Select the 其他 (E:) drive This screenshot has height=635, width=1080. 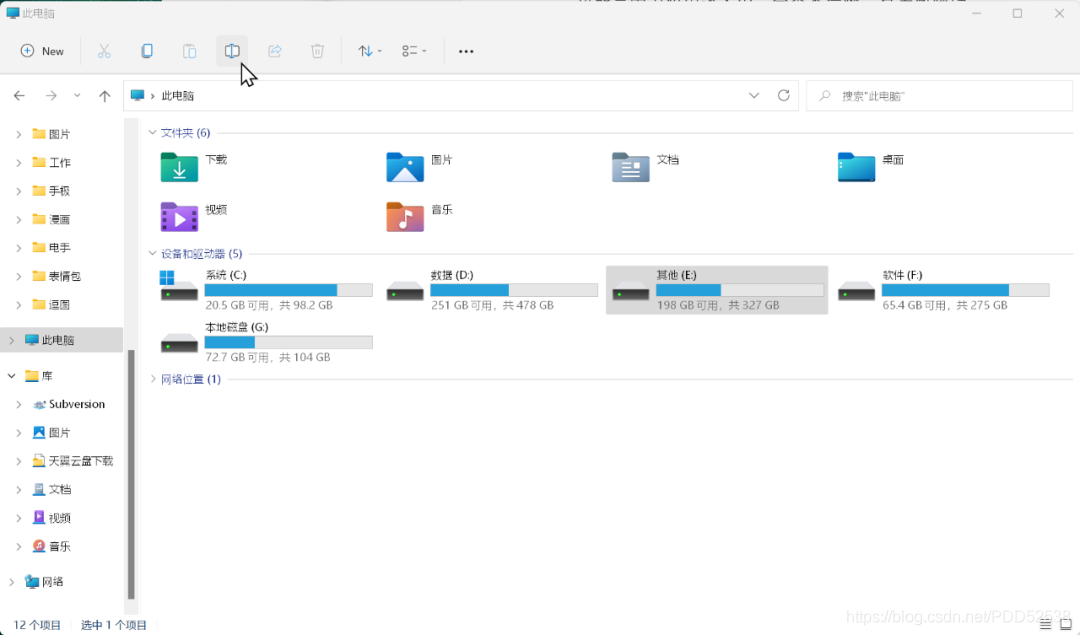717,290
